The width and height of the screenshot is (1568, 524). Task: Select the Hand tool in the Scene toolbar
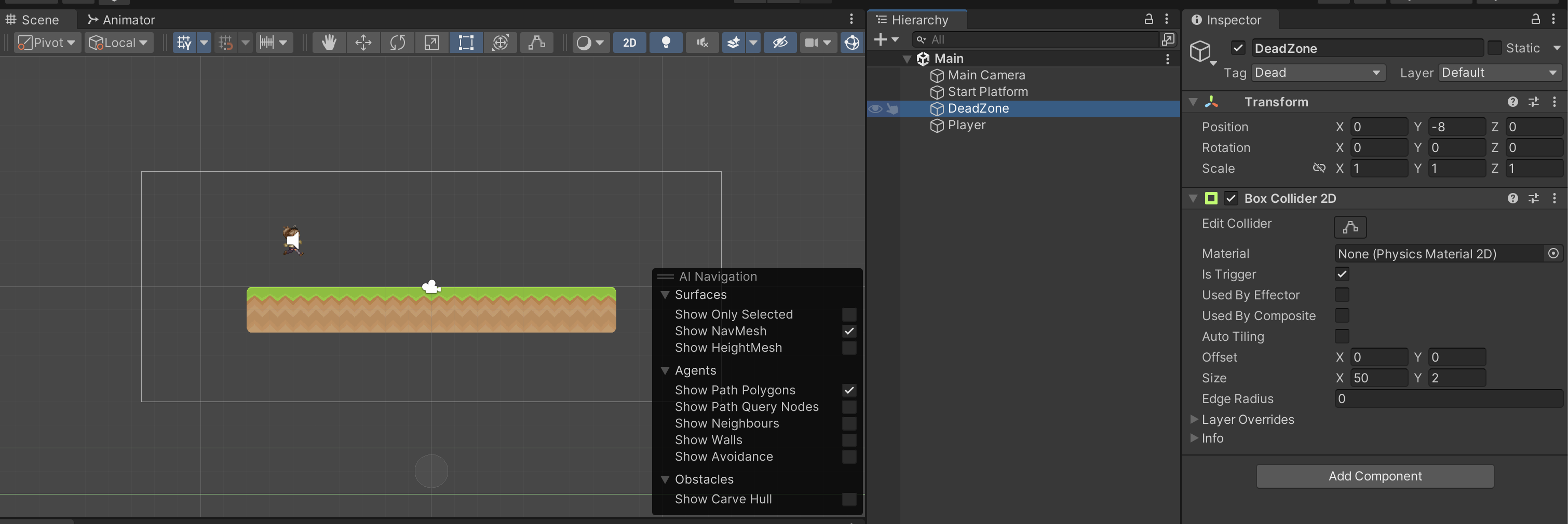pyautogui.click(x=328, y=43)
